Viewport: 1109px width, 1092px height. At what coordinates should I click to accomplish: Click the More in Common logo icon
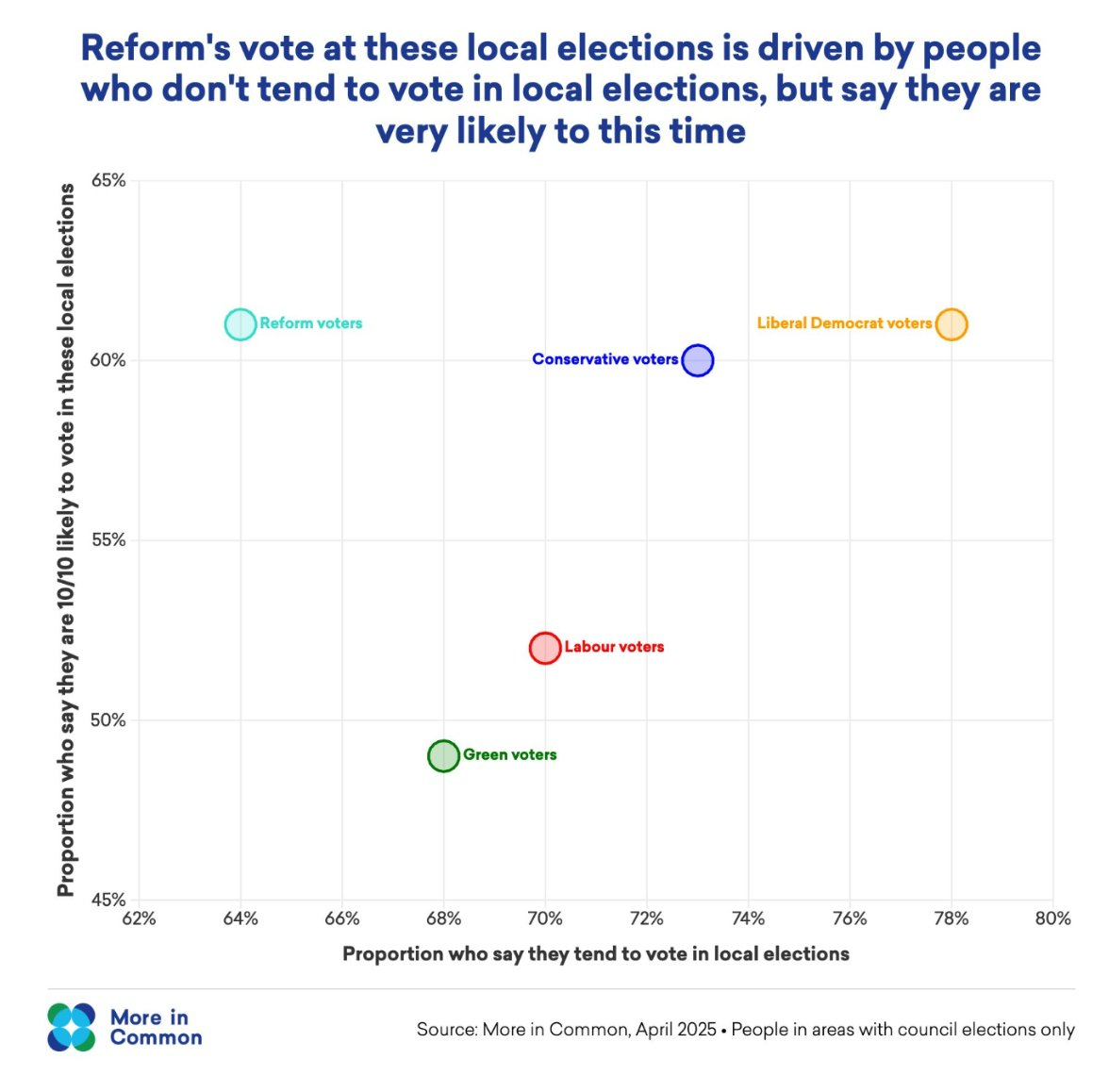(72, 1027)
